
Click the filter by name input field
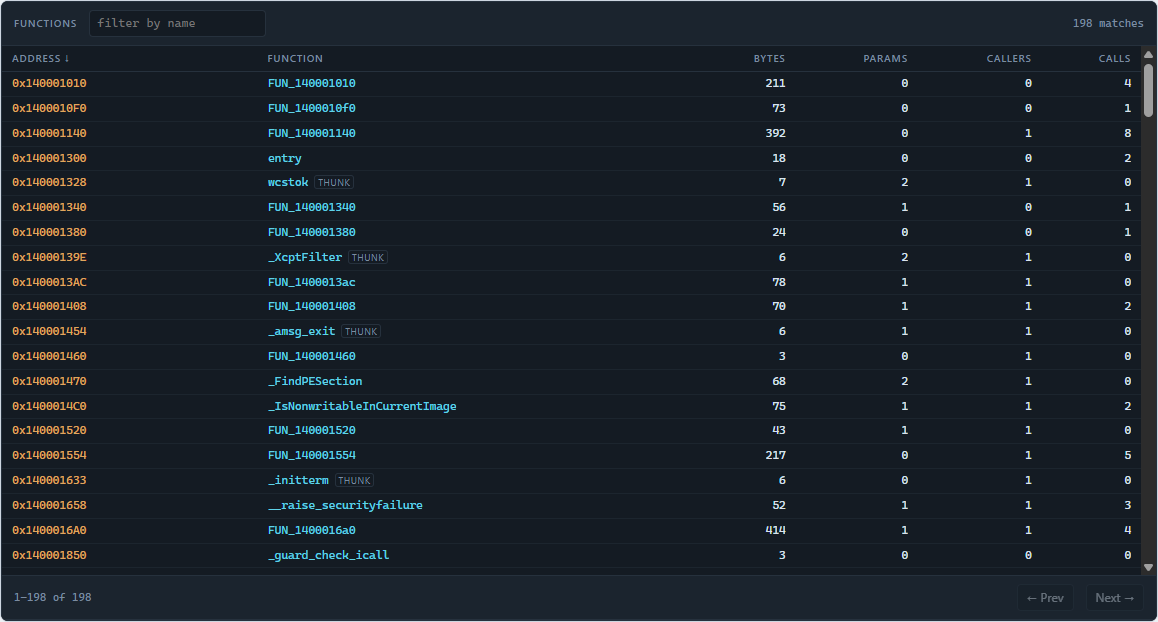click(x=177, y=24)
